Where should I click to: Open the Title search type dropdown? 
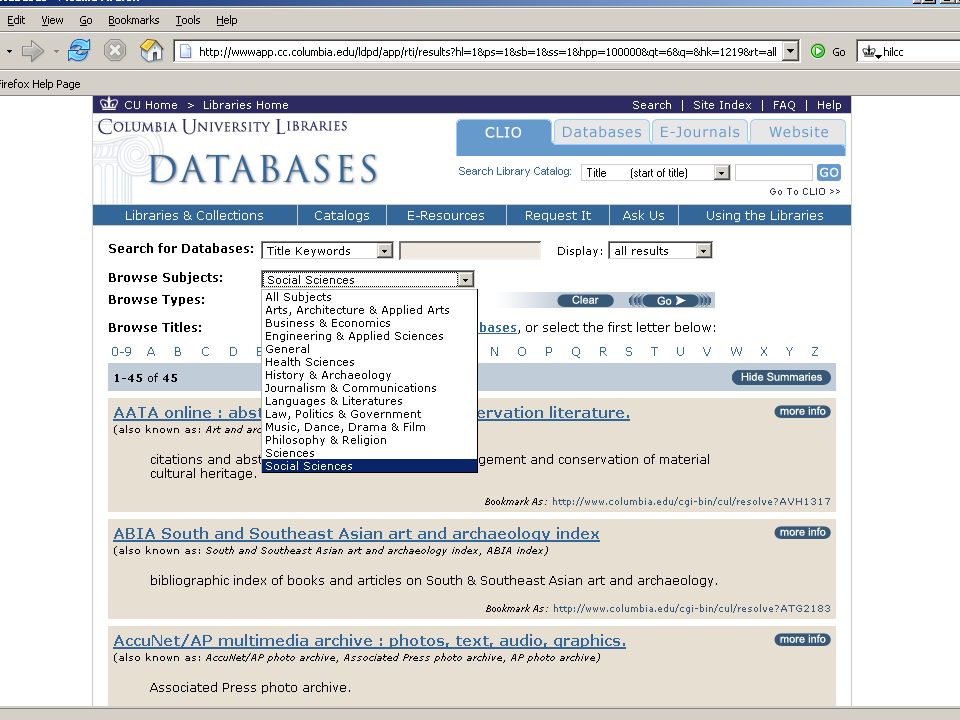pyautogui.click(x=722, y=173)
